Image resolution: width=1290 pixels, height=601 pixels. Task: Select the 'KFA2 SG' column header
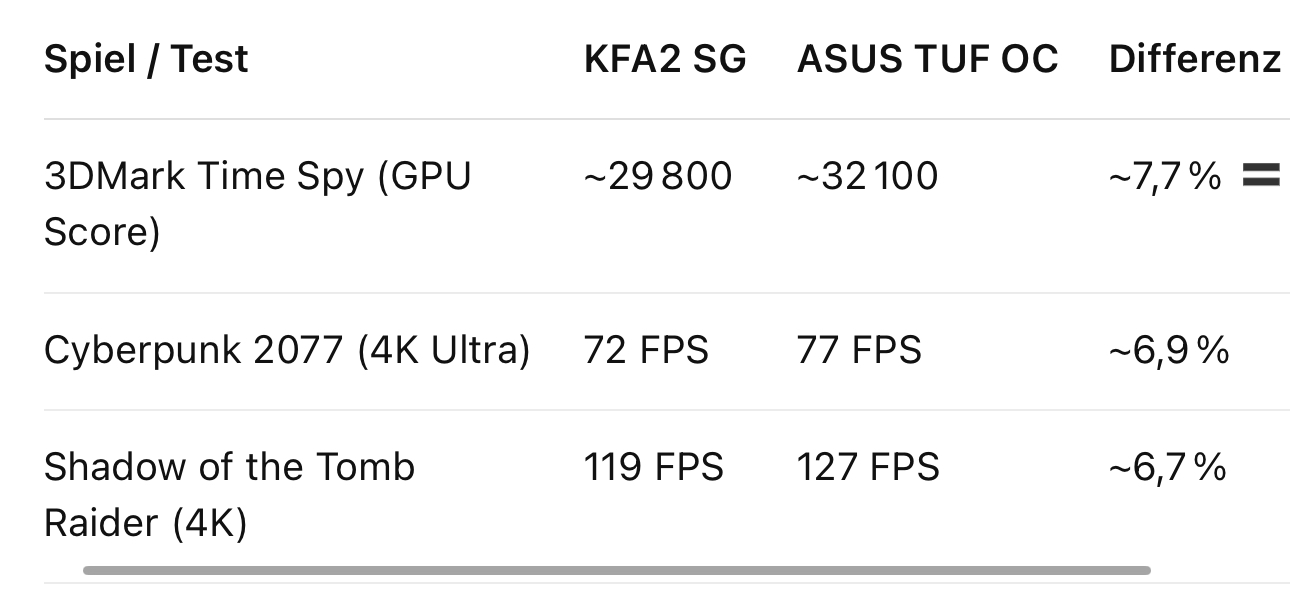click(x=665, y=59)
